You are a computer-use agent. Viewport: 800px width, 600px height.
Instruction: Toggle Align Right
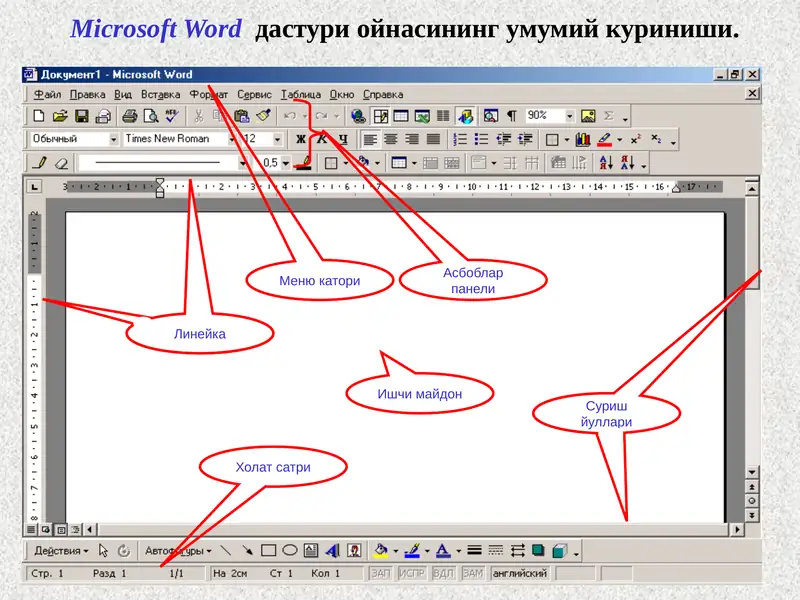(x=412, y=139)
